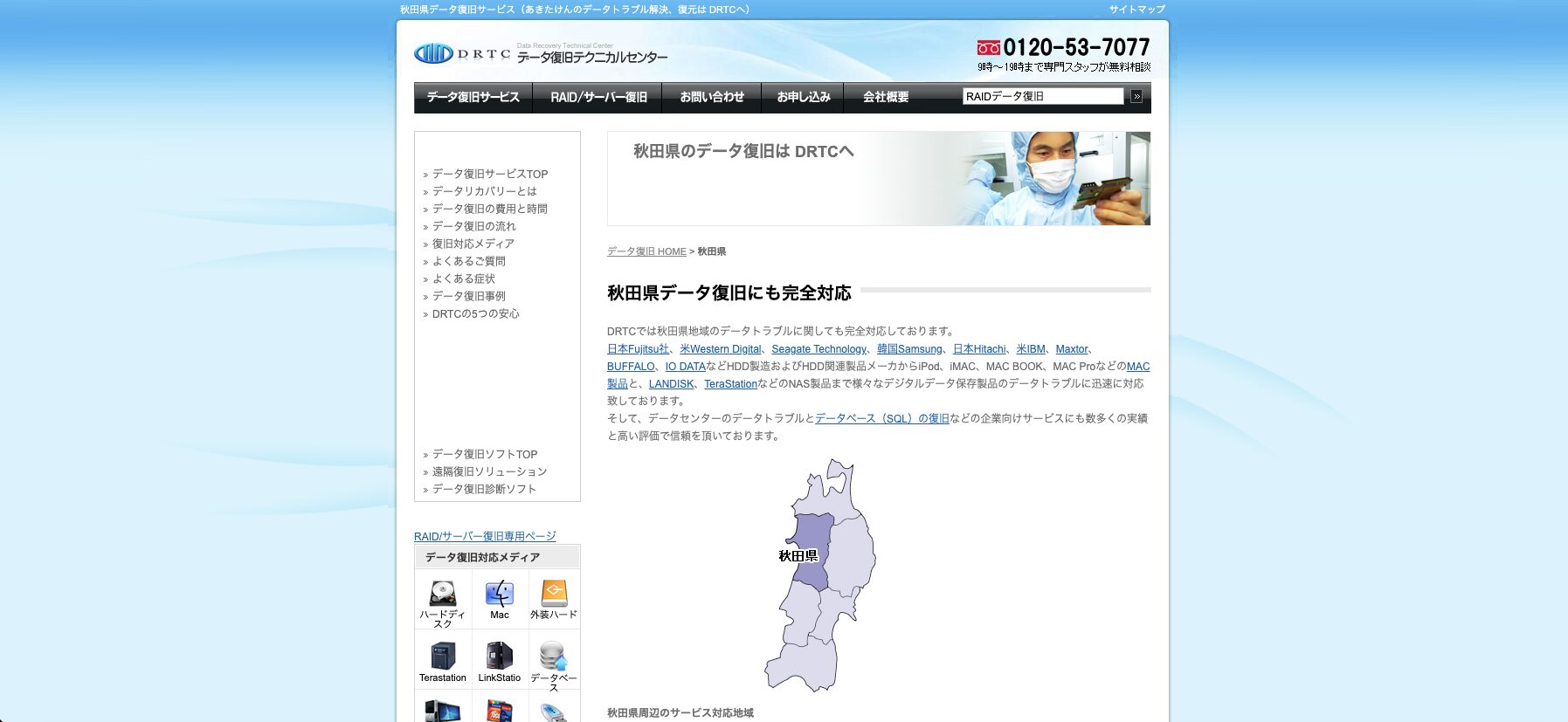This screenshot has height=722, width=1568.
Task: Open the BUFFALO link
Action: (631, 366)
